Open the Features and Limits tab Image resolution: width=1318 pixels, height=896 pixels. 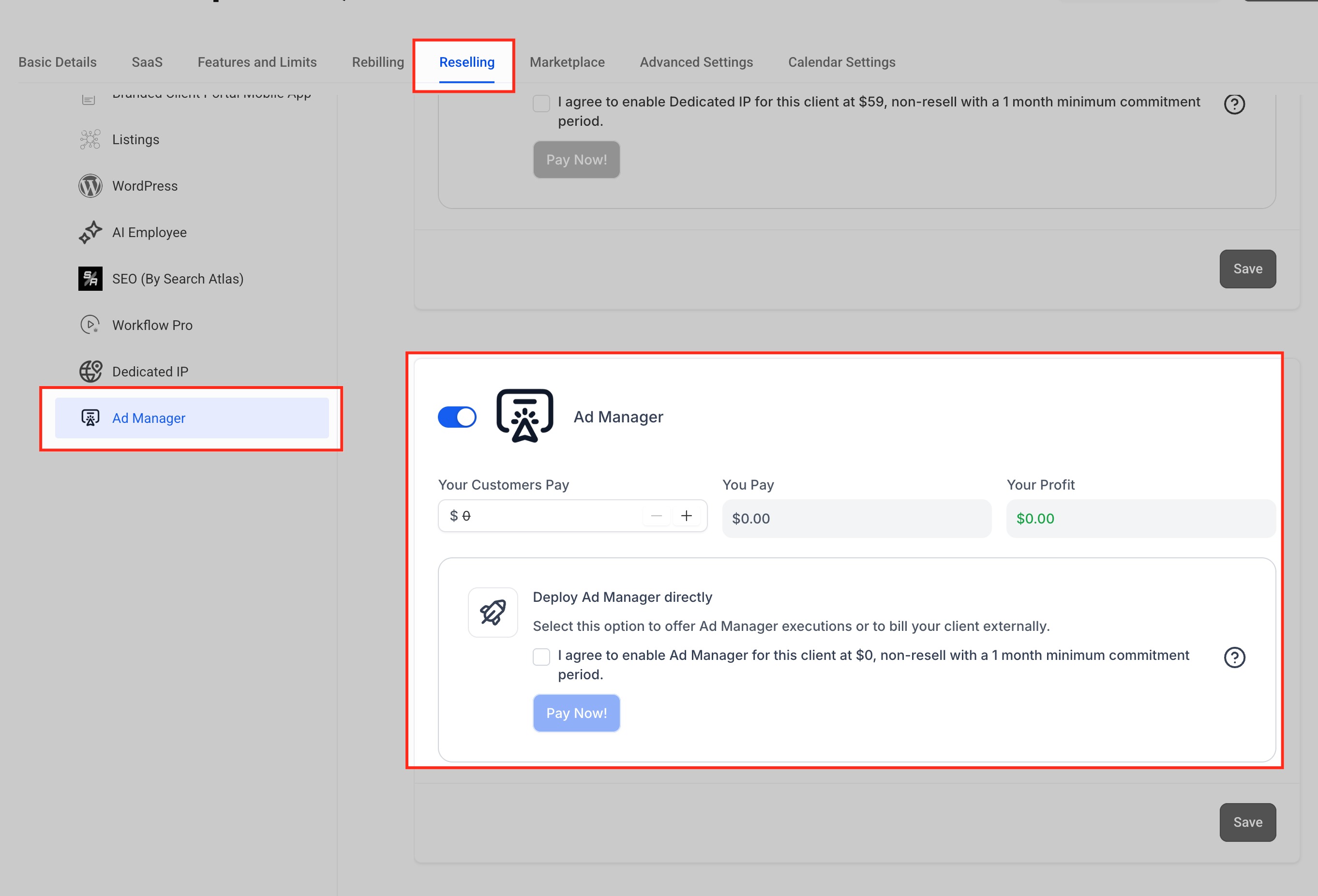click(x=257, y=62)
